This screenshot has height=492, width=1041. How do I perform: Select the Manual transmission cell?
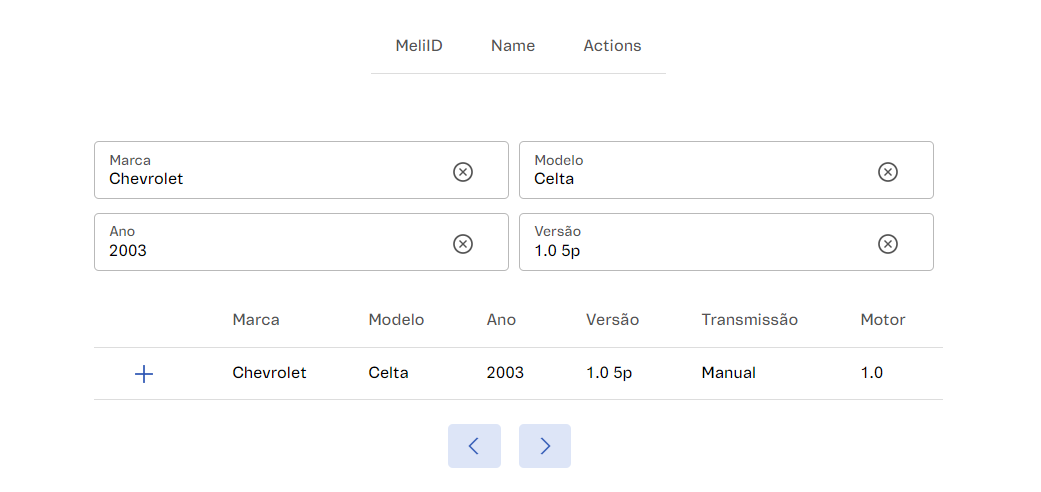pyautogui.click(x=728, y=373)
